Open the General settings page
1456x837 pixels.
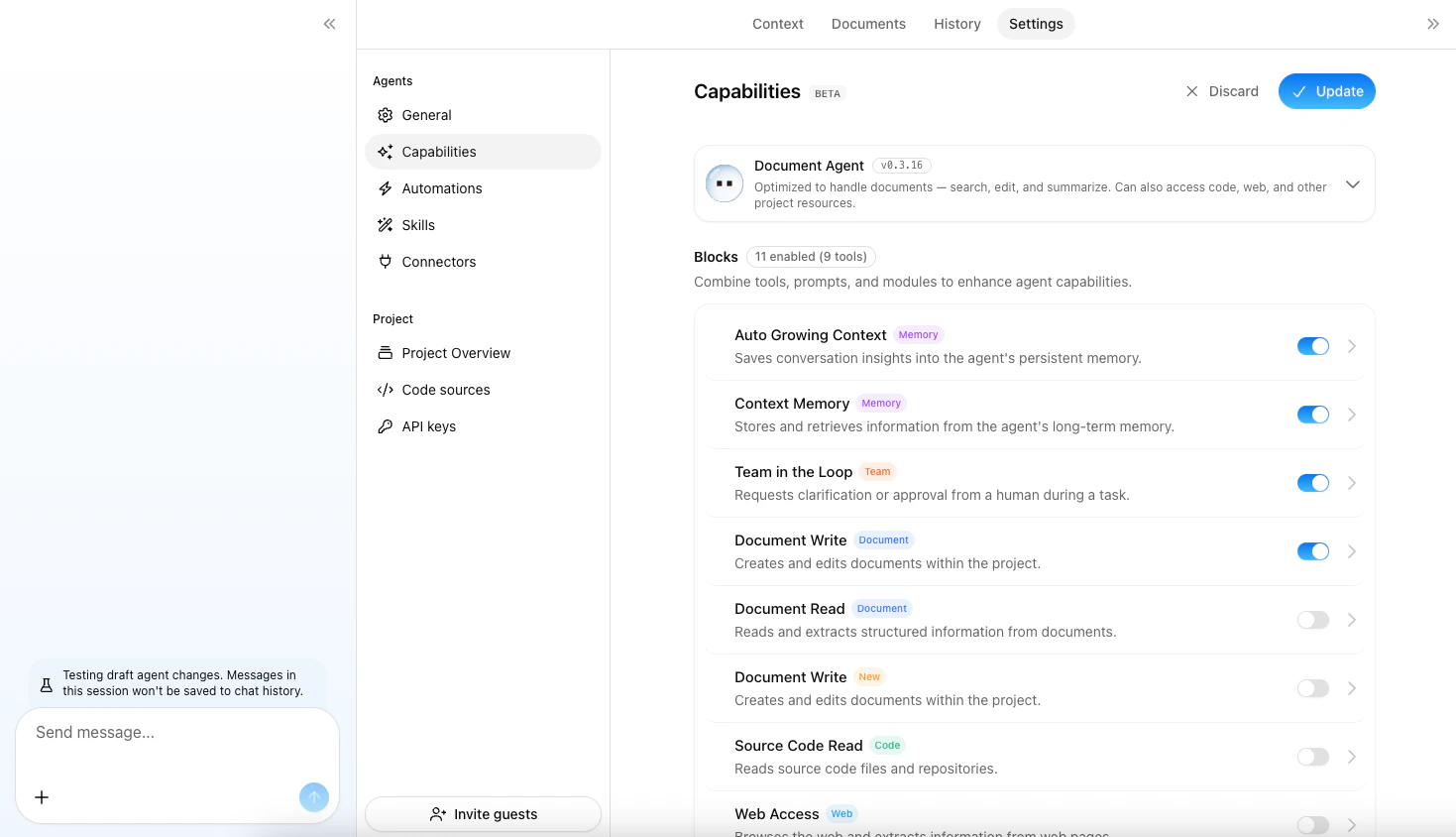click(483, 115)
